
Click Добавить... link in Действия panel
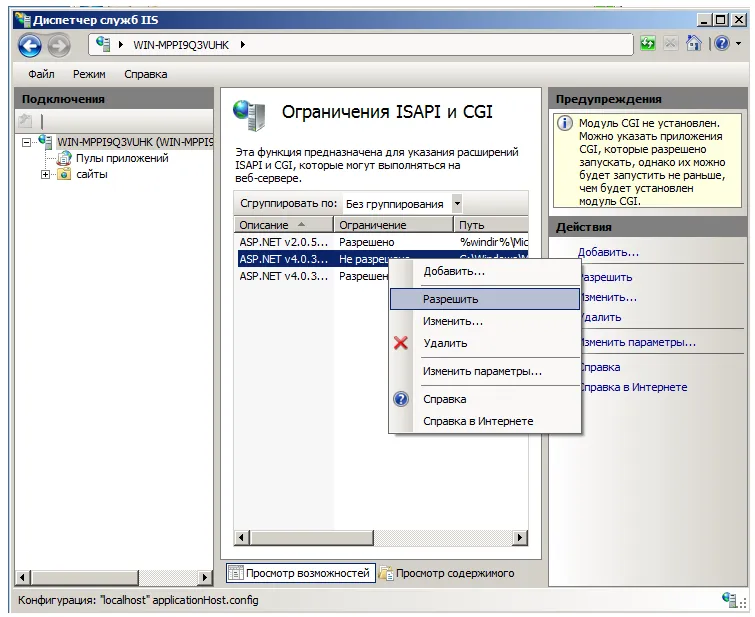tap(608, 252)
